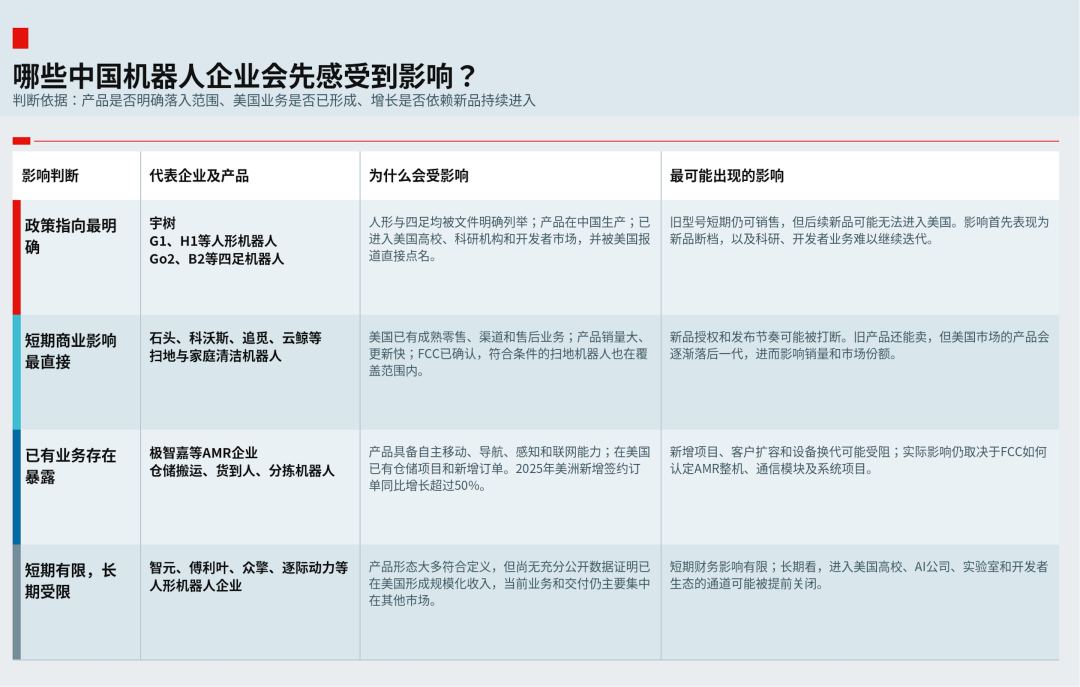Select the 最可能出现的影响 column header

[727, 176]
